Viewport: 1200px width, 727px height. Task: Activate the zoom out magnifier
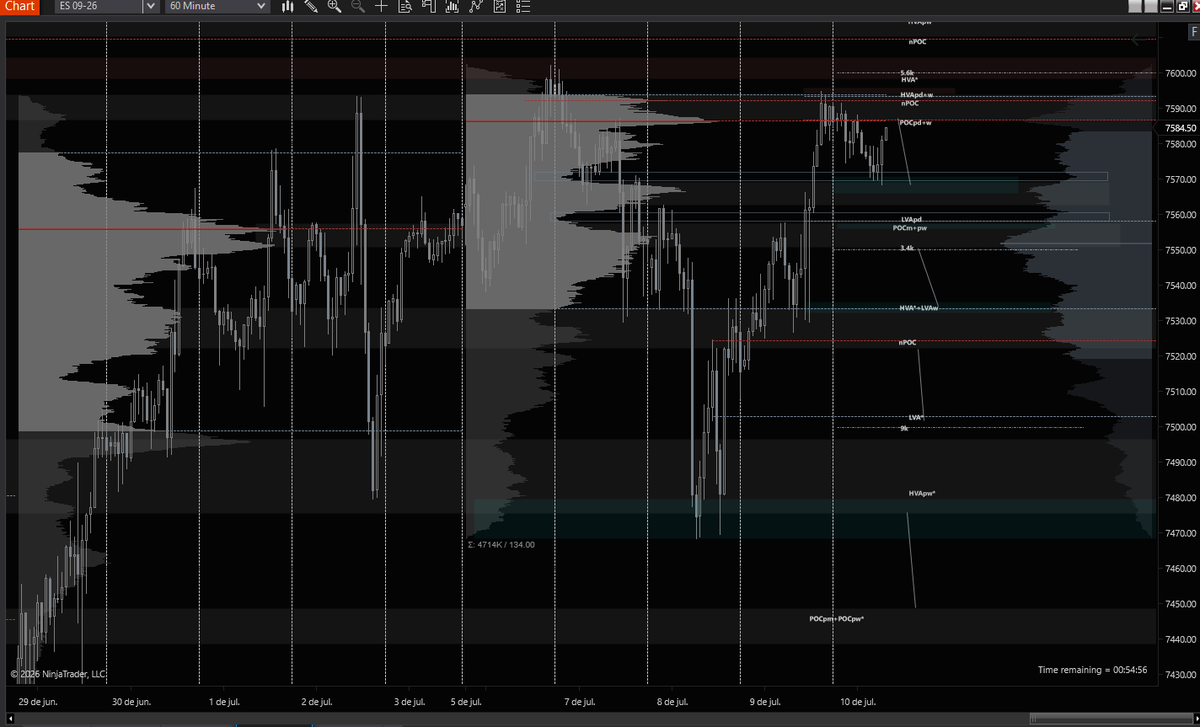click(x=358, y=6)
